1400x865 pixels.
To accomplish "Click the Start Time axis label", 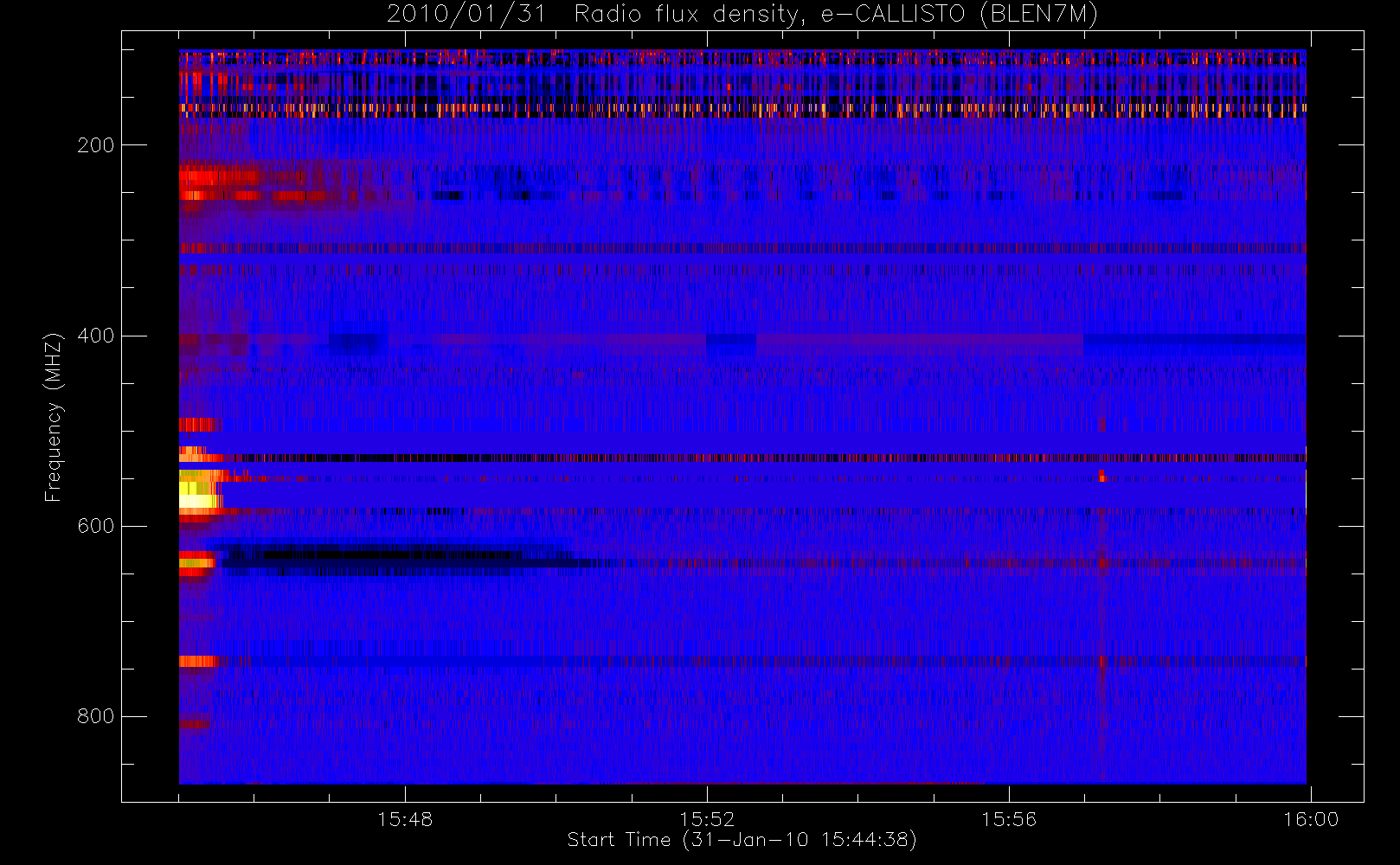I will [742, 840].
